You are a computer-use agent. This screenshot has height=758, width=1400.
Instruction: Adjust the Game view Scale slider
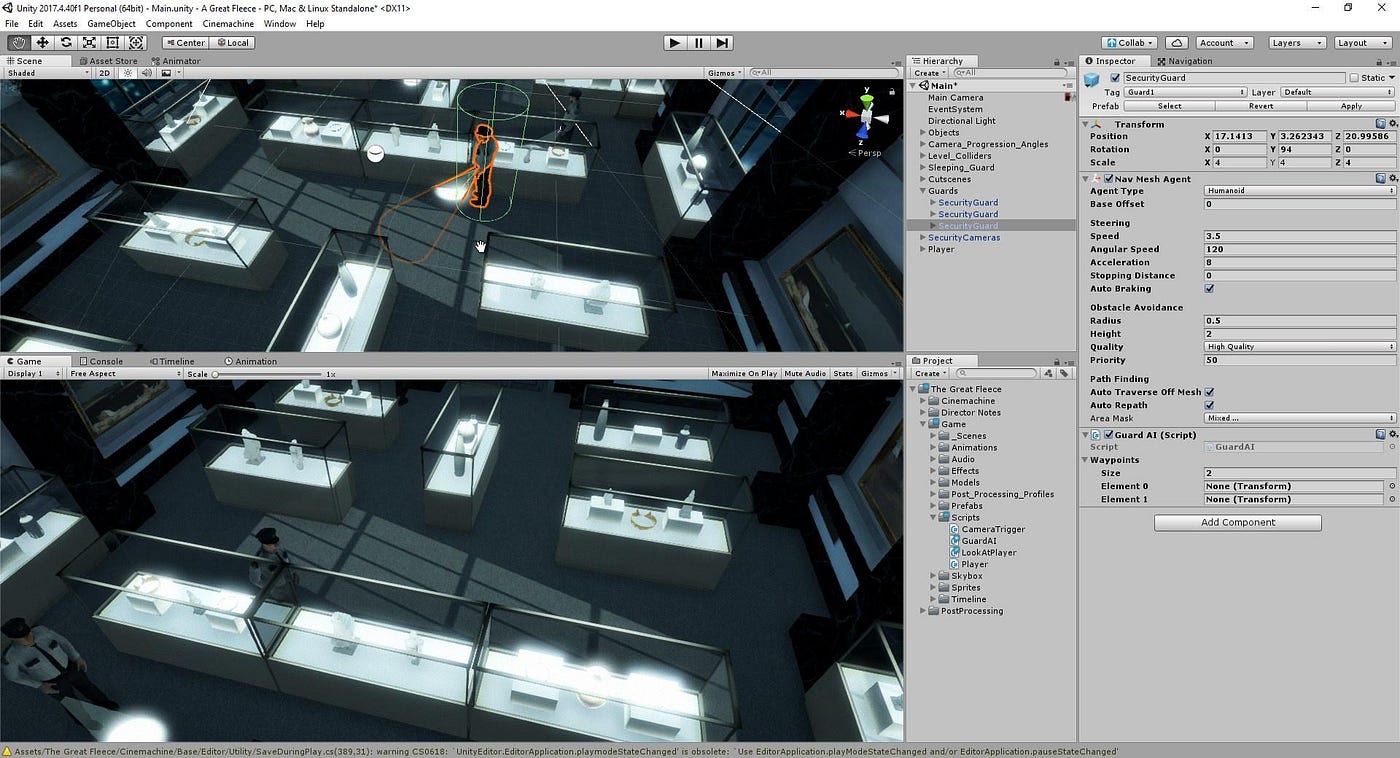[x=268, y=374]
